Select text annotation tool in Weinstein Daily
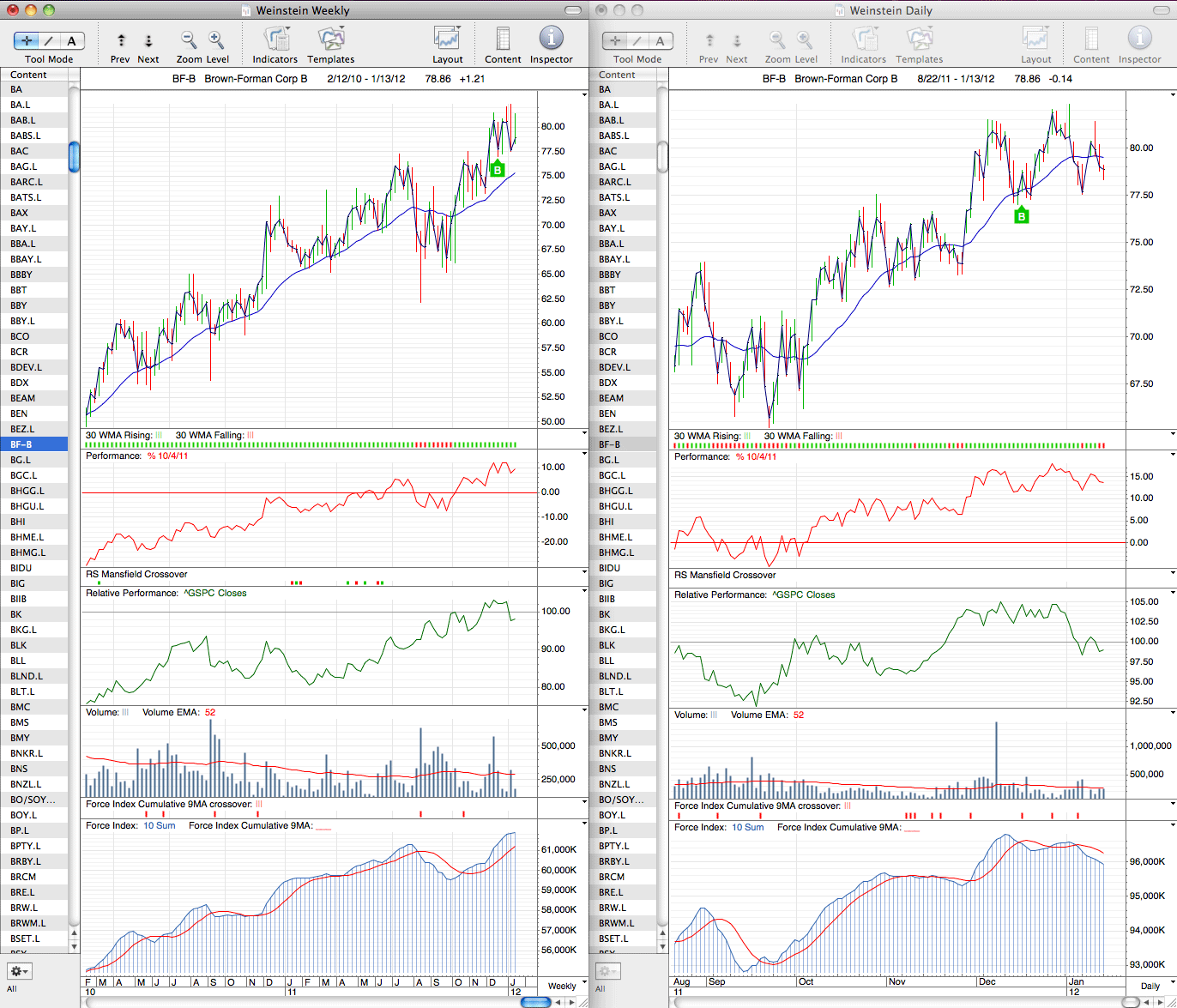The image size is (1177, 1008). coord(661,40)
